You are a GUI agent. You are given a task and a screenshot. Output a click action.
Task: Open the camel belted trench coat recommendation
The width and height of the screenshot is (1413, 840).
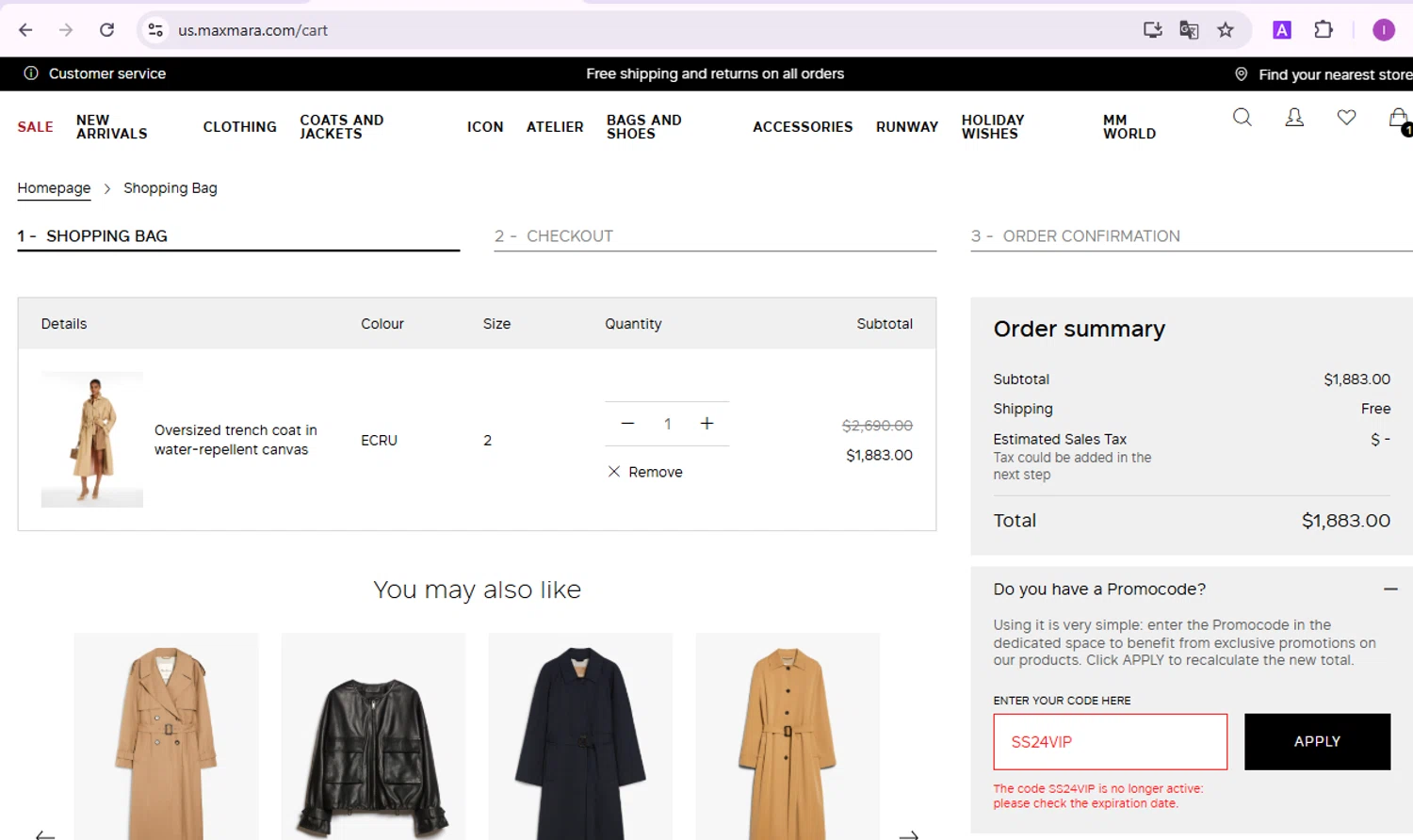(166, 736)
